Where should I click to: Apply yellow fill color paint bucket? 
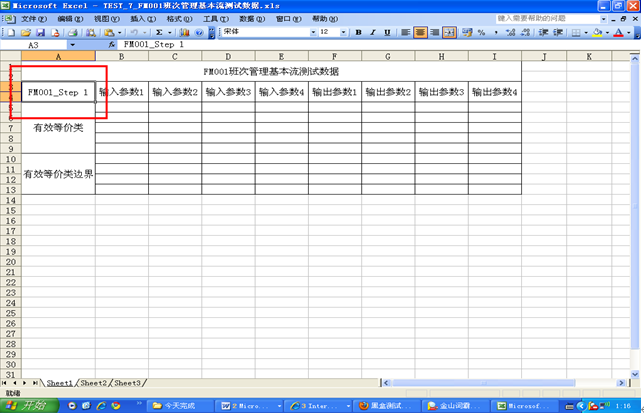(598, 32)
